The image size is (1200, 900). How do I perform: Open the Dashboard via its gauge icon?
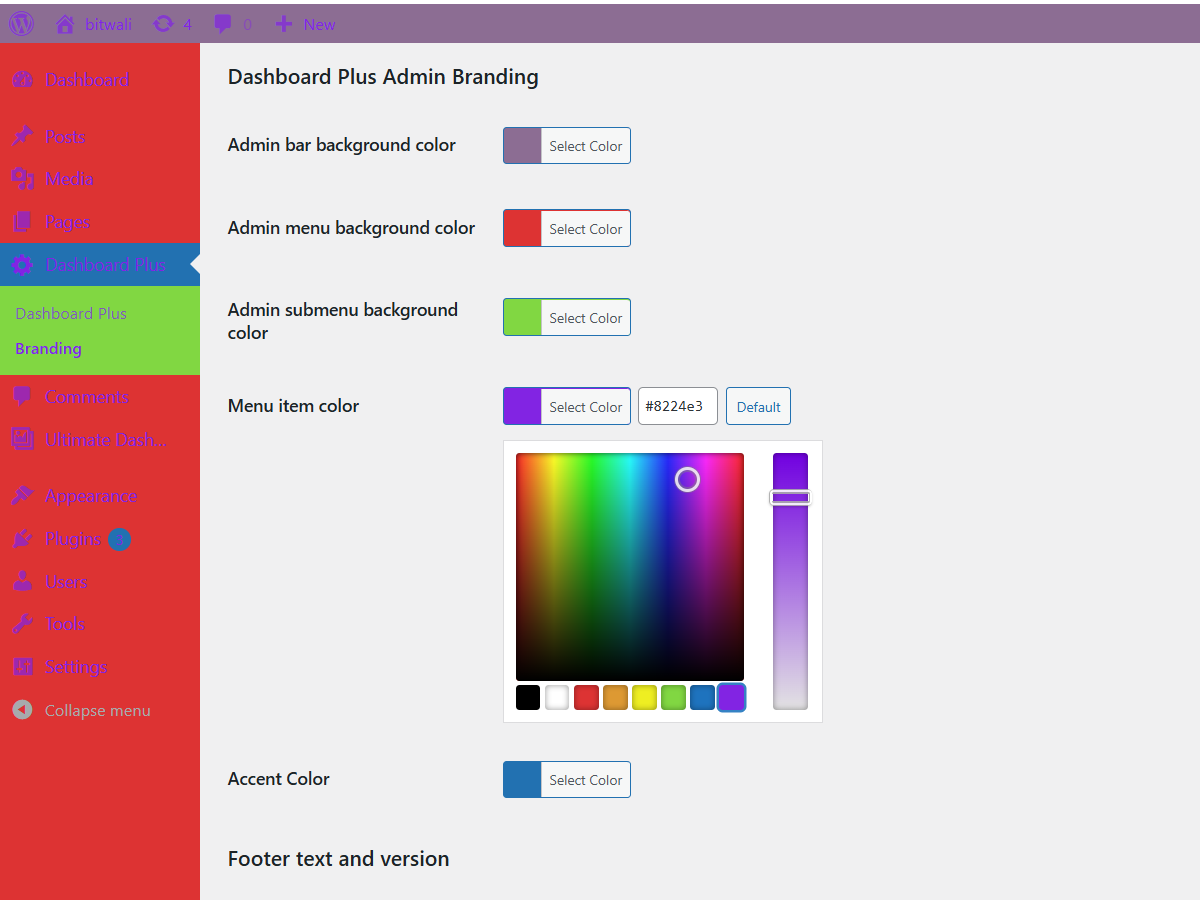(22, 79)
